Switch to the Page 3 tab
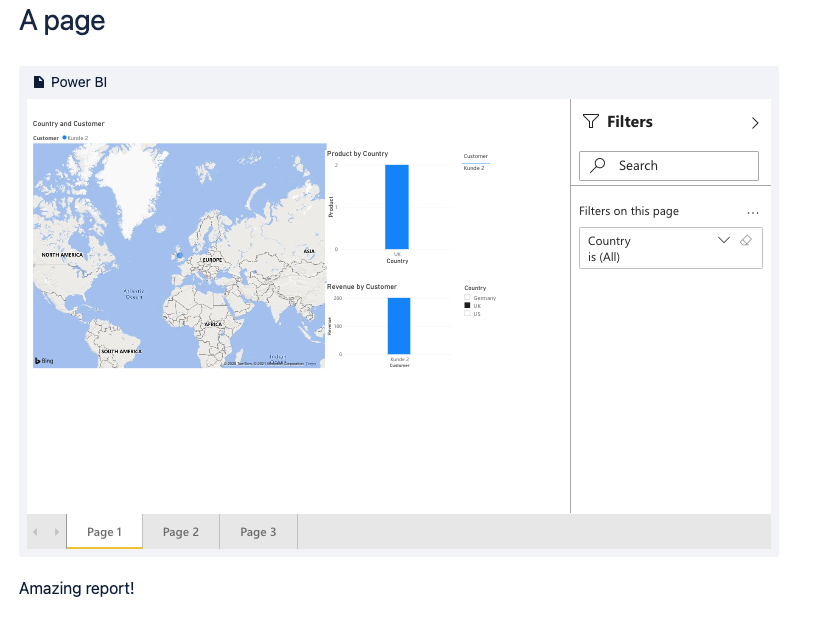Viewport: 823px width, 618px height. coord(258,532)
